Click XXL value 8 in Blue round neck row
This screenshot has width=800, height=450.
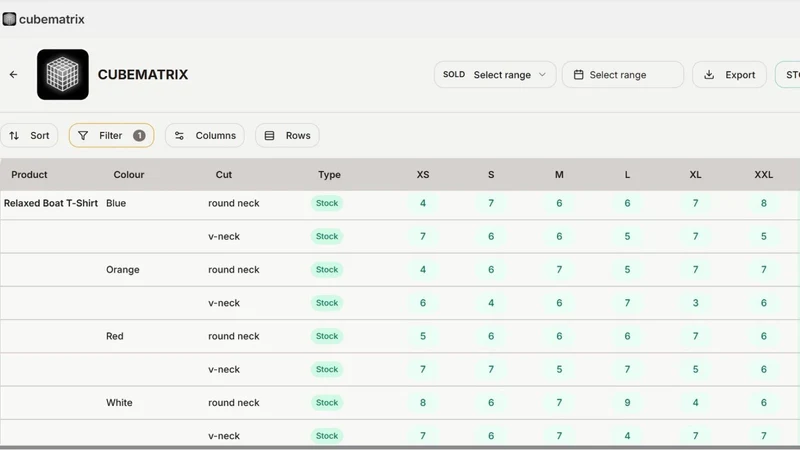coord(764,203)
